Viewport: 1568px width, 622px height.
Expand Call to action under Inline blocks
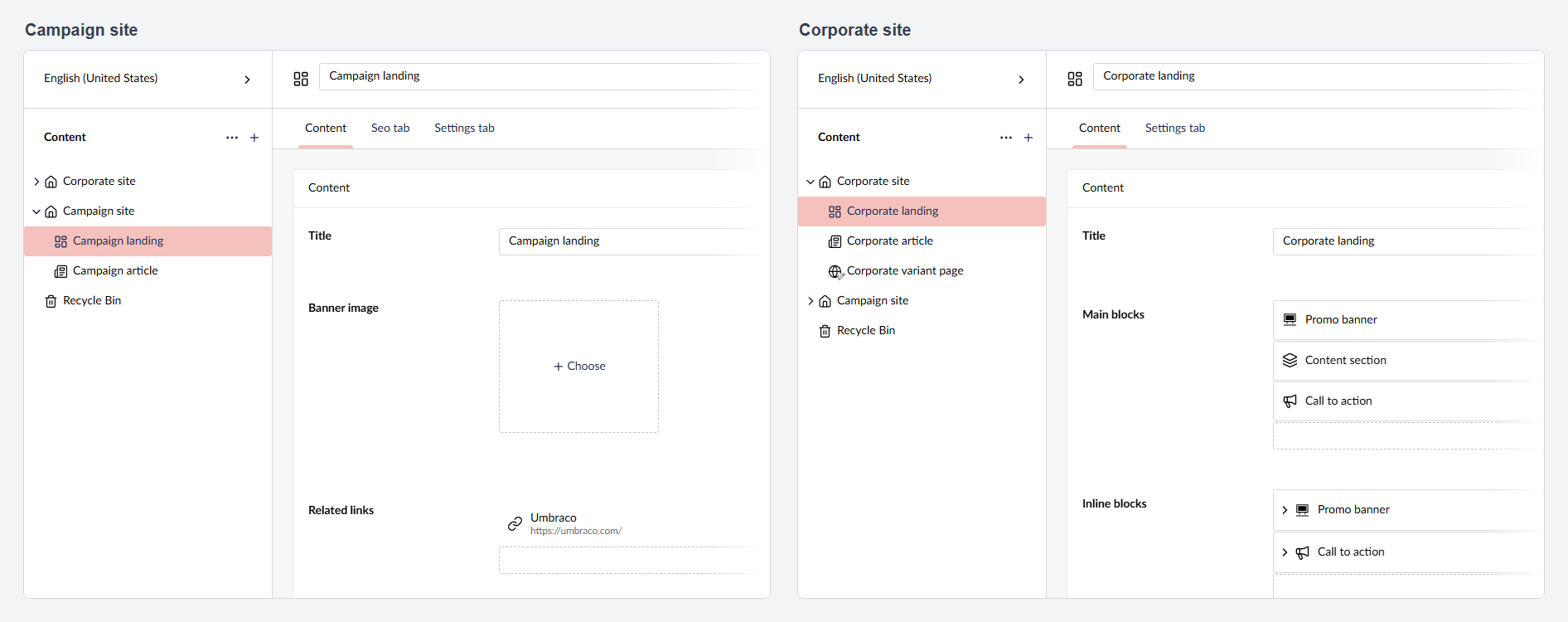[1285, 552]
